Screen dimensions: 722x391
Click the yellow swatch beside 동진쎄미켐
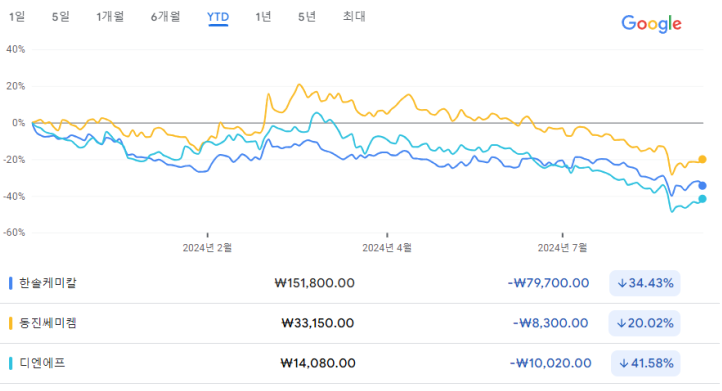(x=11, y=323)
